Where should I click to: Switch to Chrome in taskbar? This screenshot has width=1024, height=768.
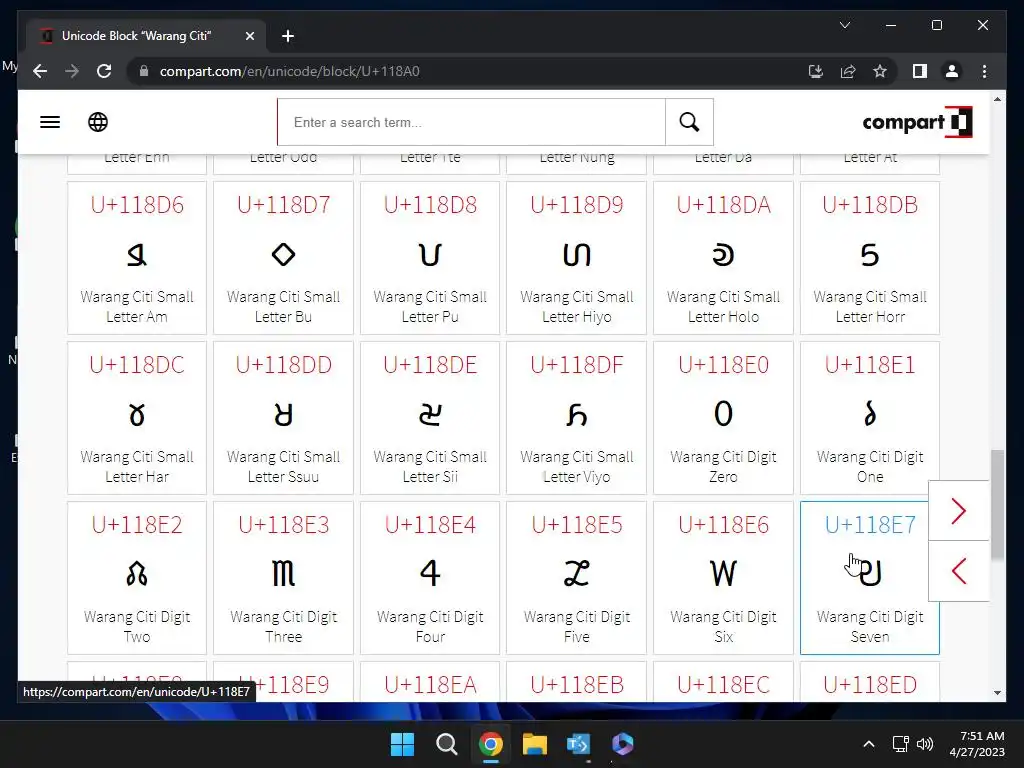(x=490, y=744)
